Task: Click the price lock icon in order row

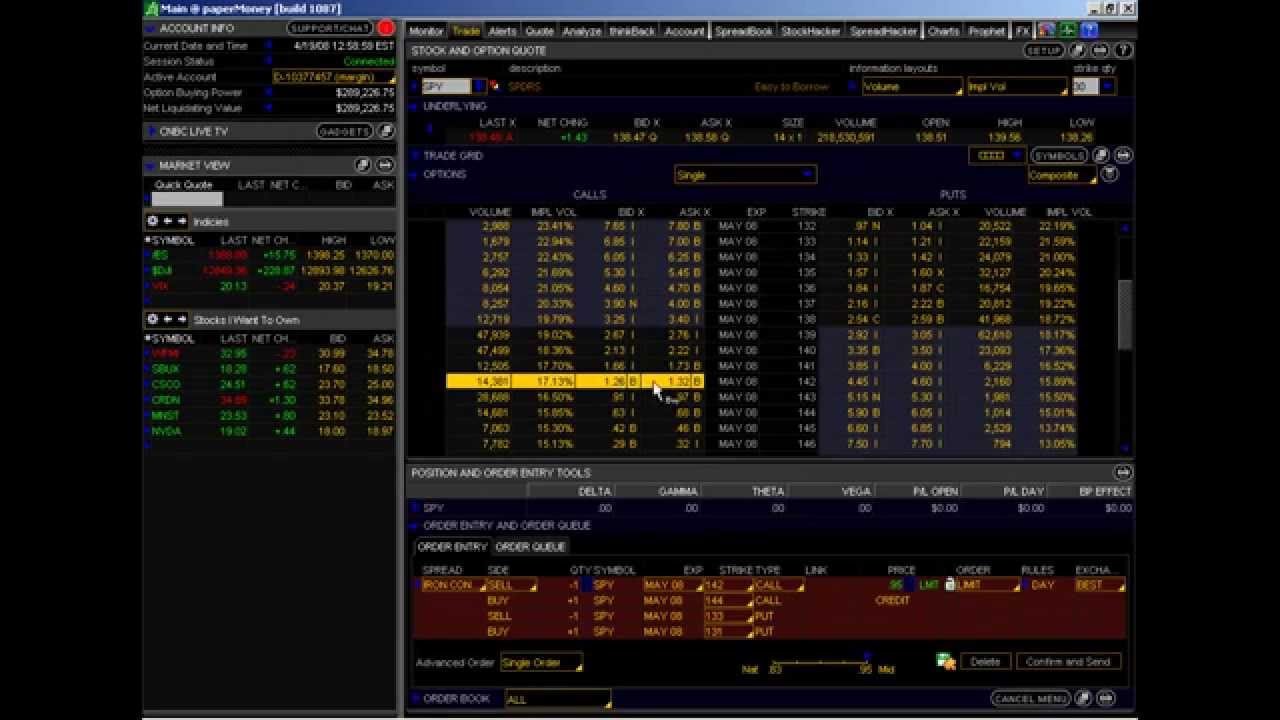Action: pos(950,584)
